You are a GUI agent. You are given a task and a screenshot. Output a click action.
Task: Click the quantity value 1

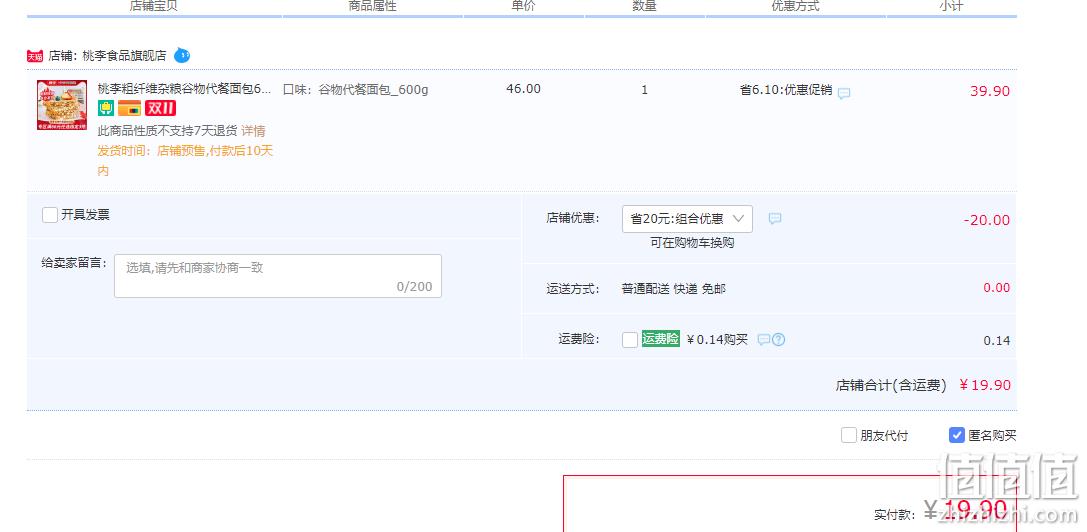[x=645, y=89]
